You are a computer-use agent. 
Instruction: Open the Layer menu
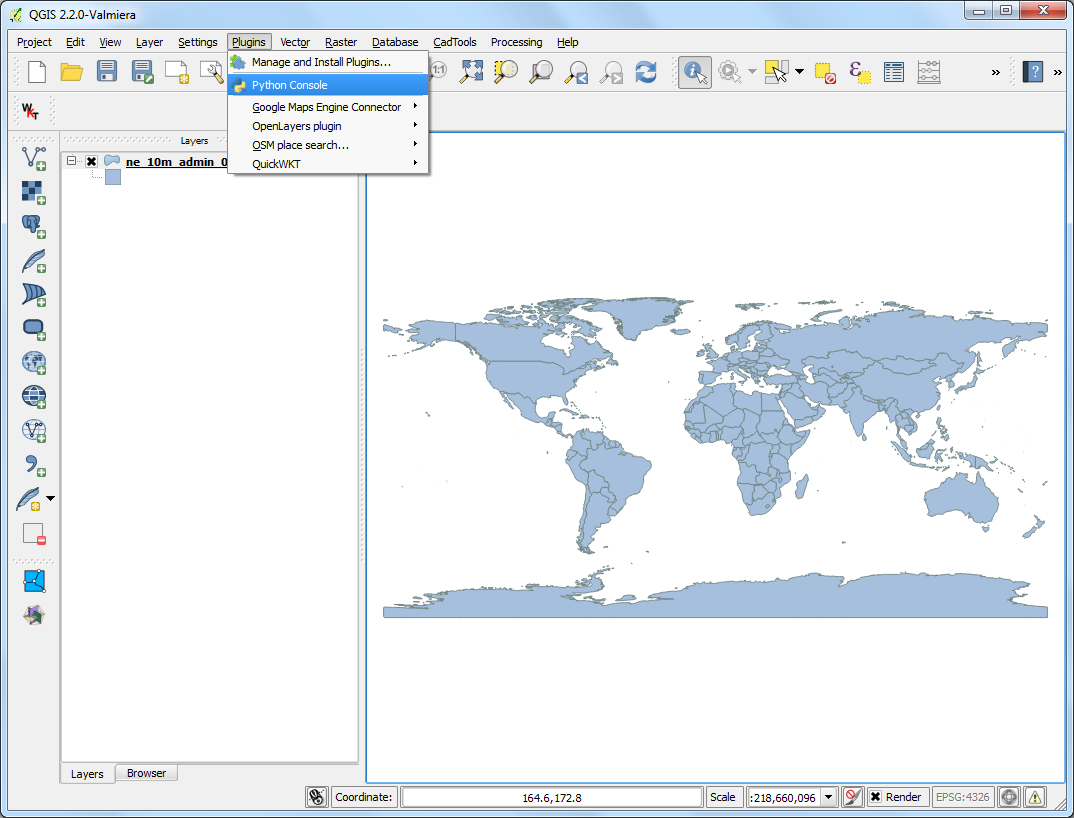tap(149, 42)
